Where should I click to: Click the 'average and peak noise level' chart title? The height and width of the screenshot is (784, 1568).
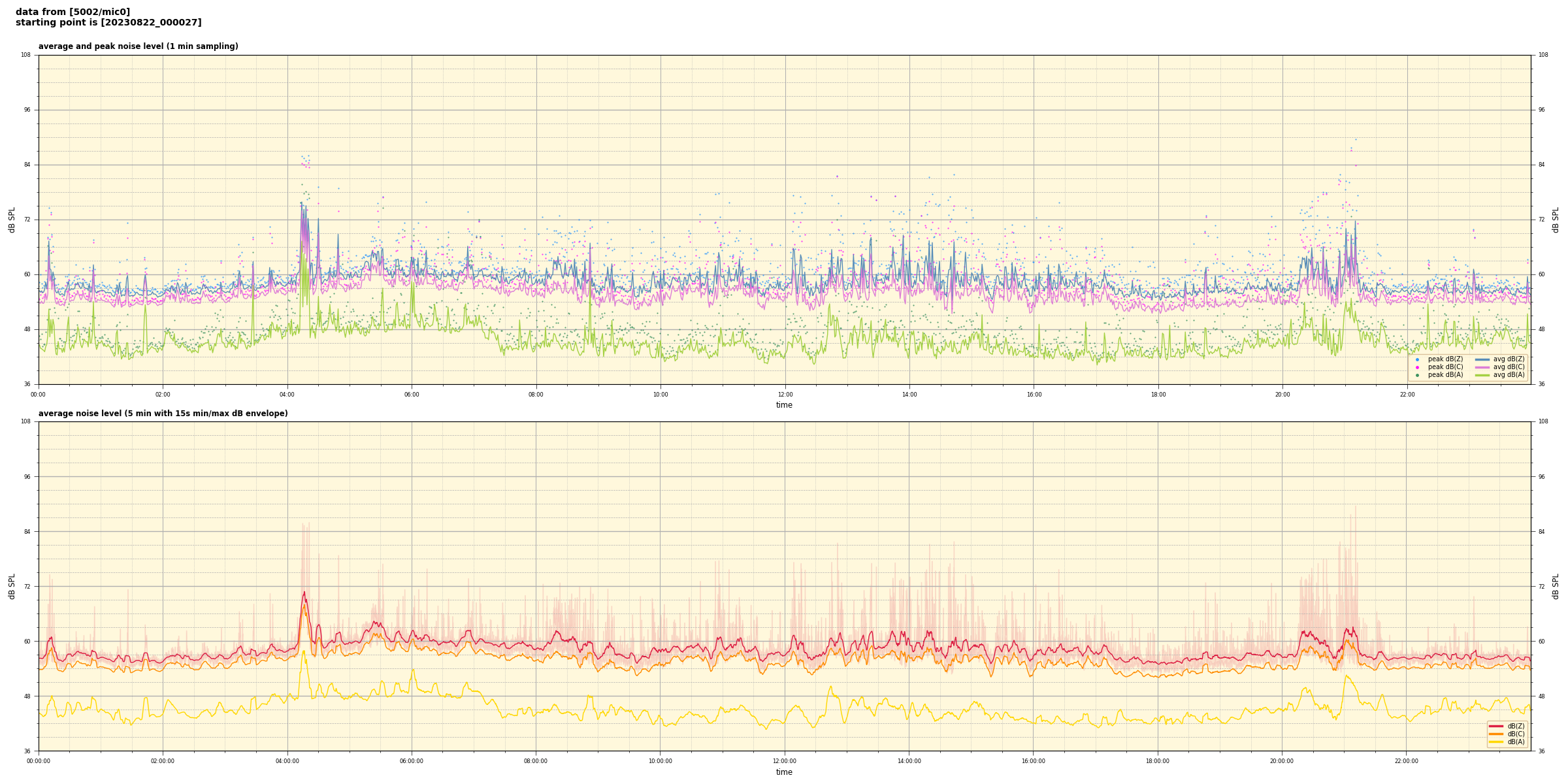click(x=138, y=46)
